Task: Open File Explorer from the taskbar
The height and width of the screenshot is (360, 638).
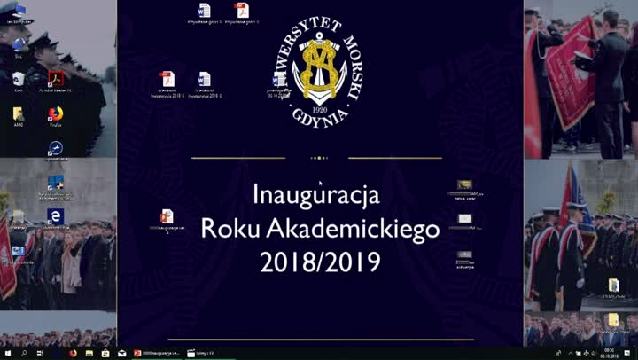Action: click(89, 353)
